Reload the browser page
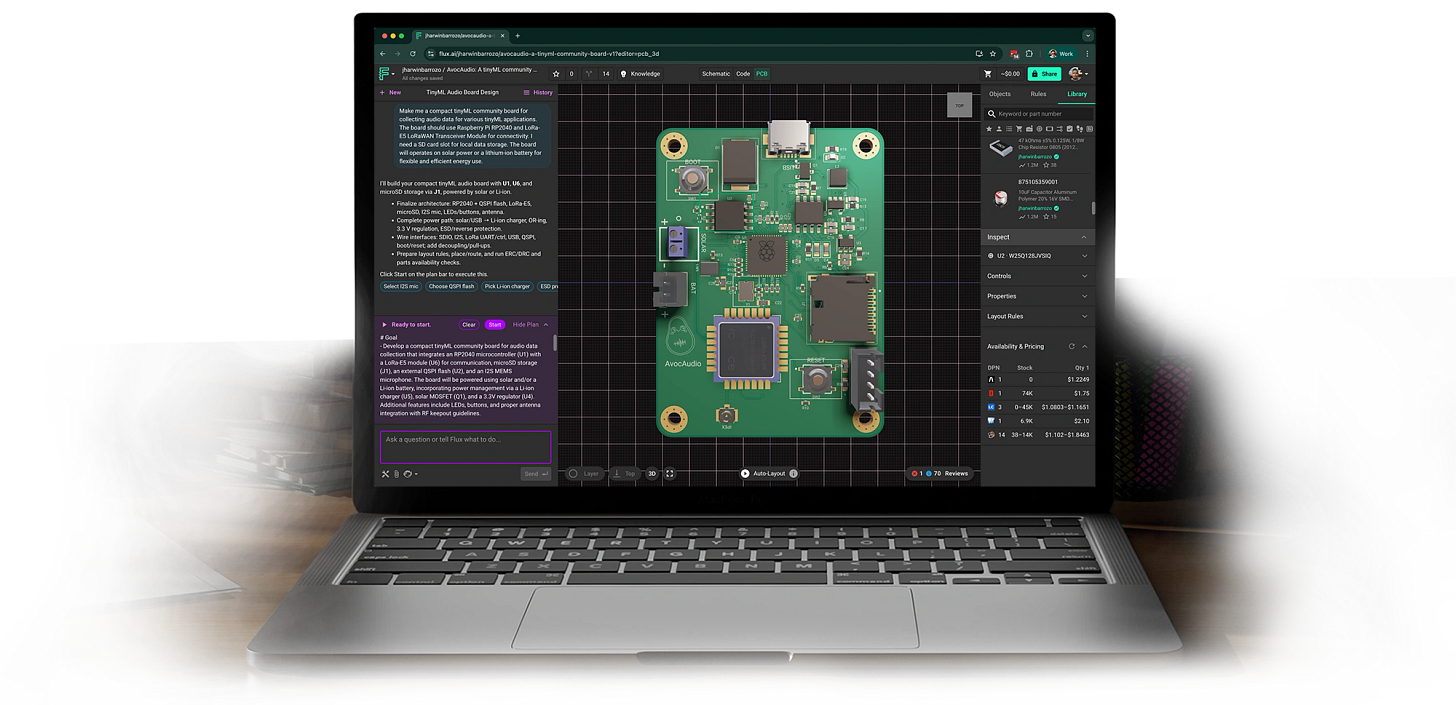The image size is (1456, 705). pyautogui.click(x=412, y=53)
